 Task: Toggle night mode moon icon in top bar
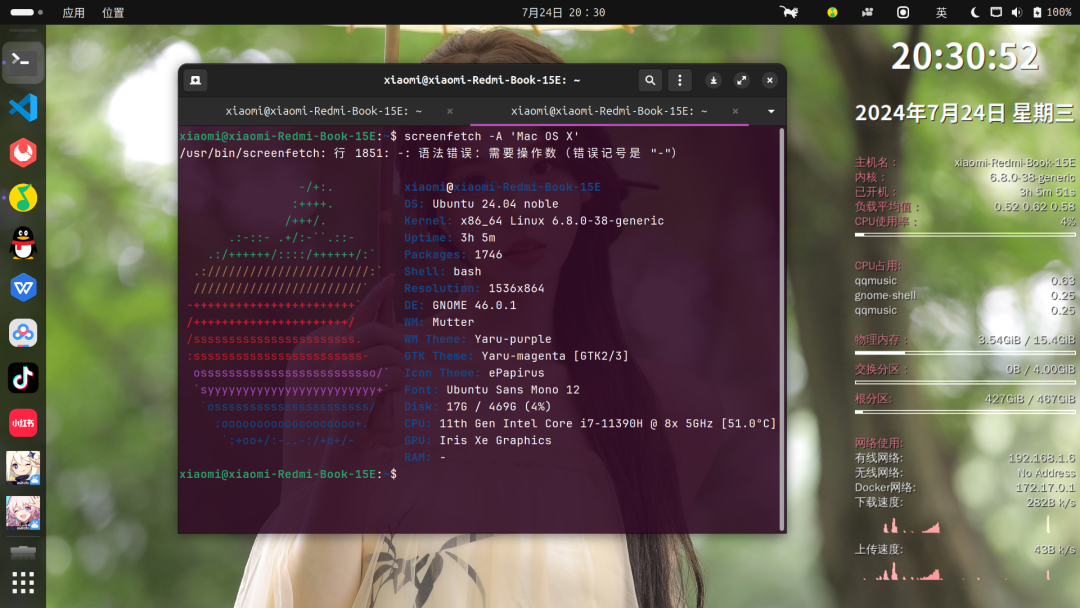pos(975,12)
